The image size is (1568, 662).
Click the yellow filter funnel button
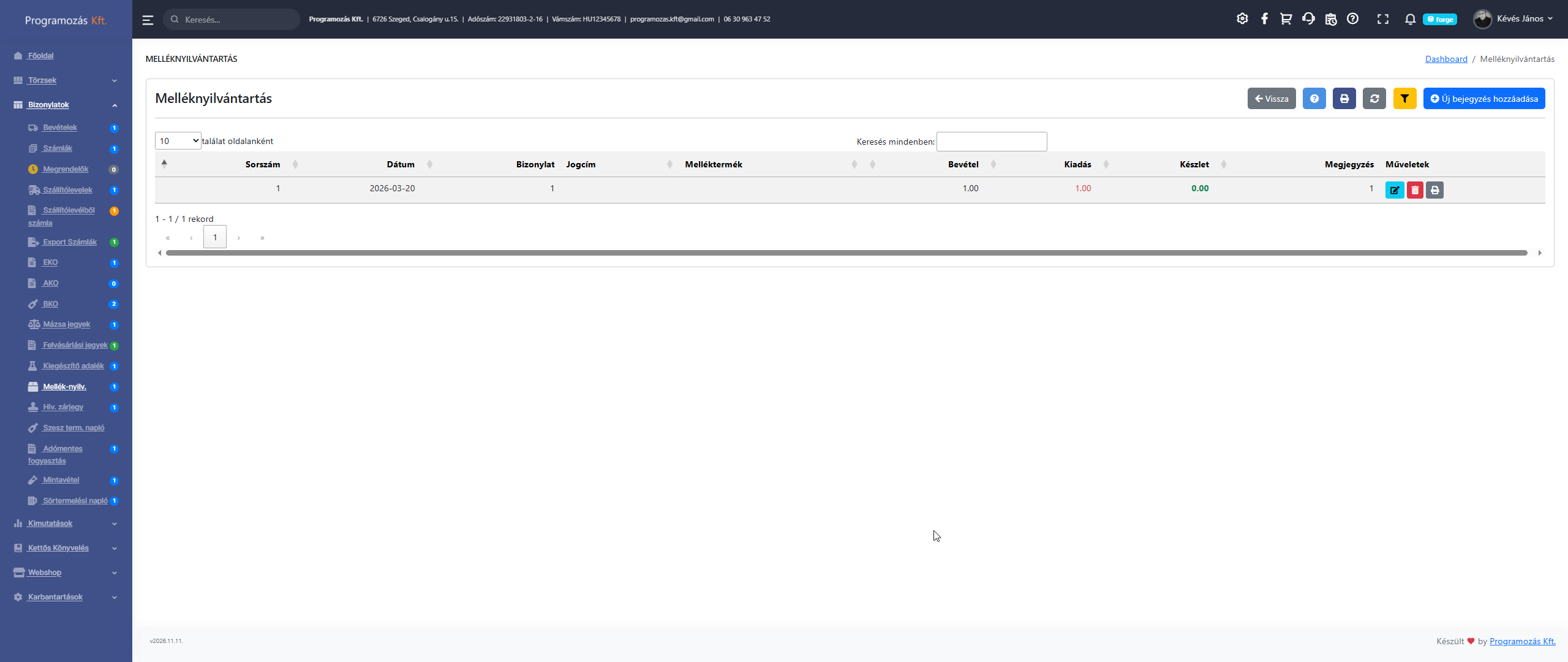1404,99
